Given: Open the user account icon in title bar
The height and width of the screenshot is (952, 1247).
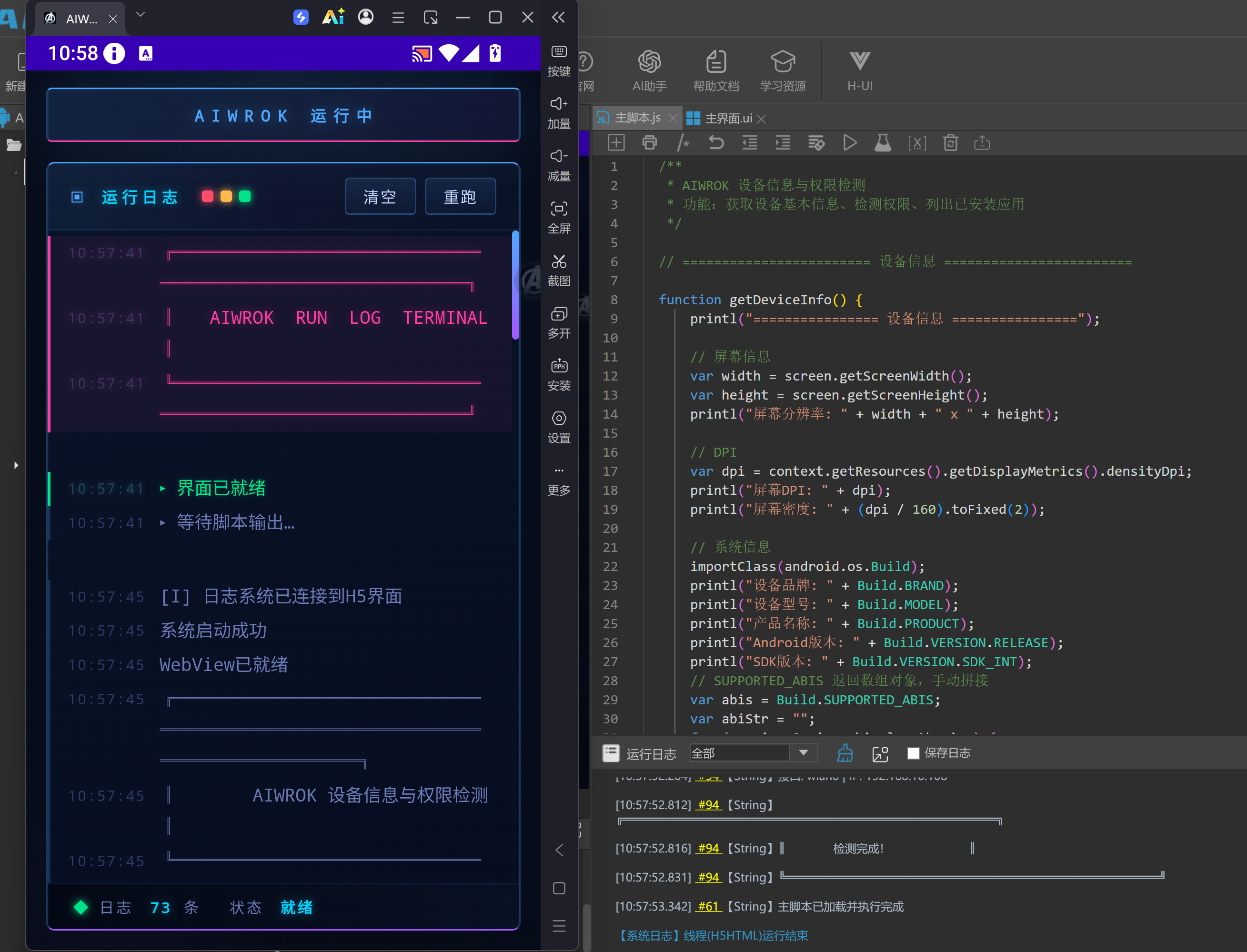Looking at the screenshot, I should [366, 17].
